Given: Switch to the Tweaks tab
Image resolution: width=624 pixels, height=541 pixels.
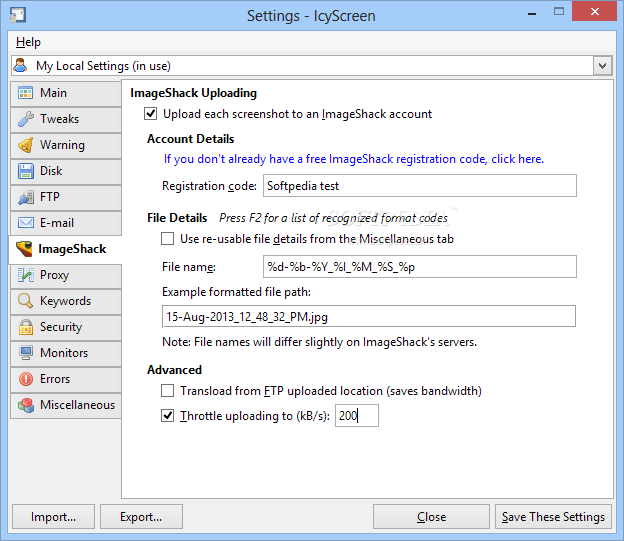Looking at the screenshot, I should [x=66, y=119].
